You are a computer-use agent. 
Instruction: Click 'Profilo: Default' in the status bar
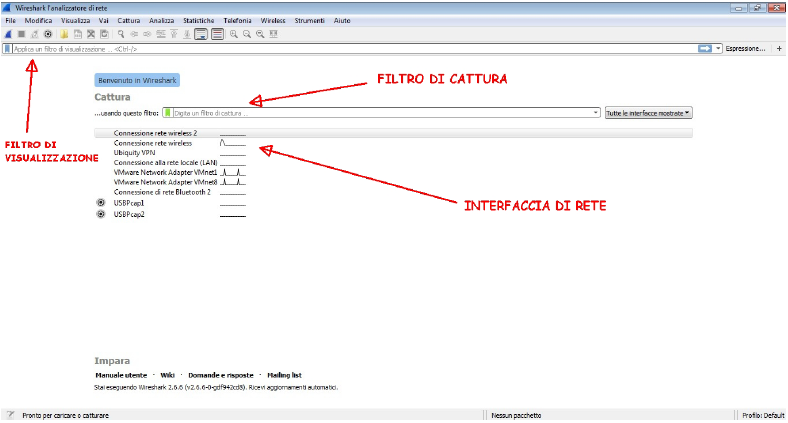763,415
